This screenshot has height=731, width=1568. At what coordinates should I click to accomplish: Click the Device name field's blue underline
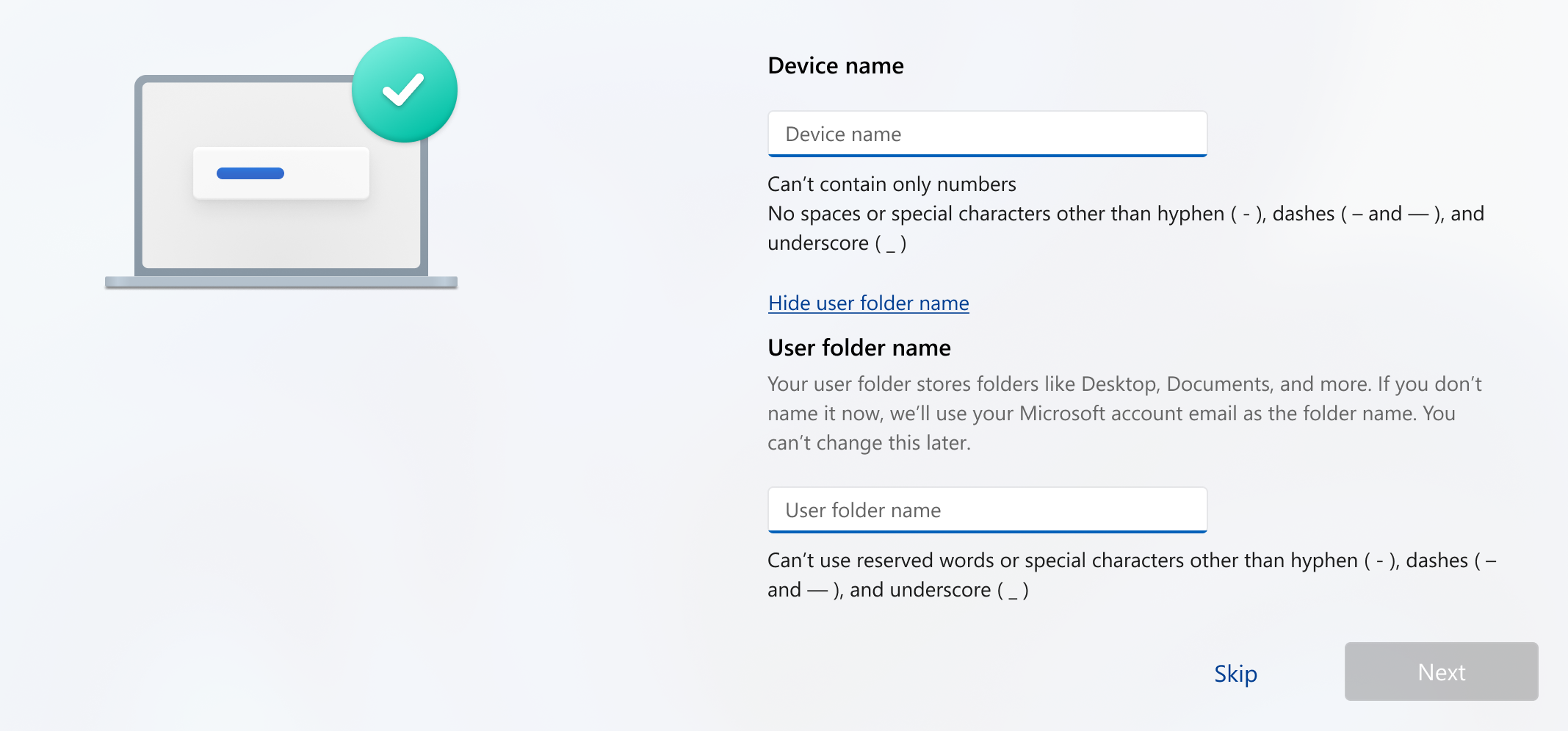coord(987,155)
